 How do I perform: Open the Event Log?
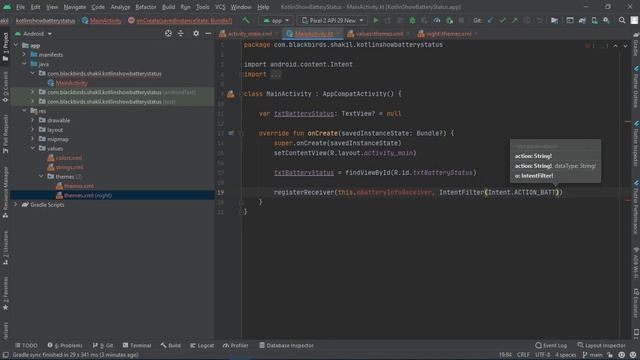tap(551, 345)
